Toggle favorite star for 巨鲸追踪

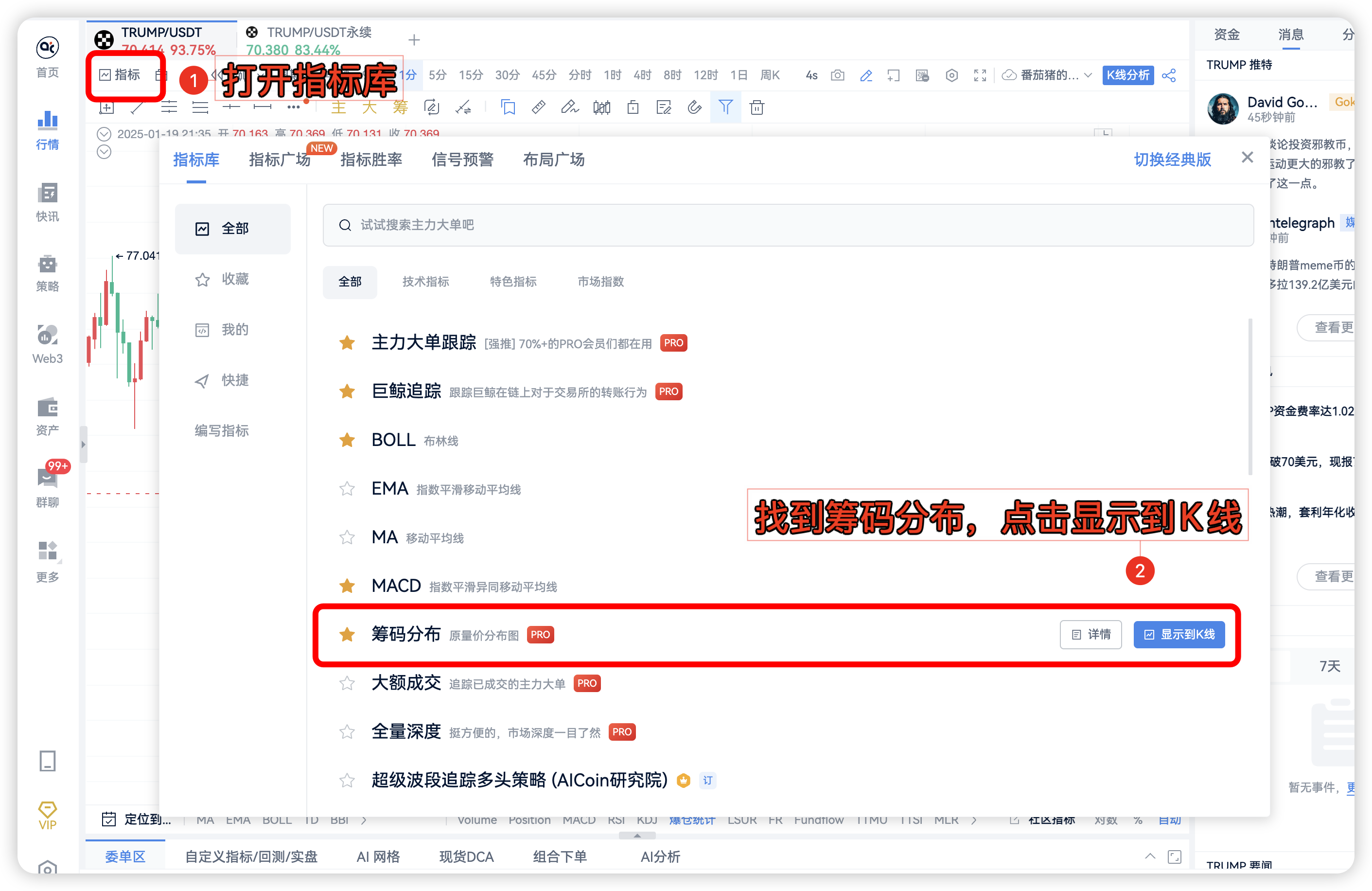tap(347, 392)
